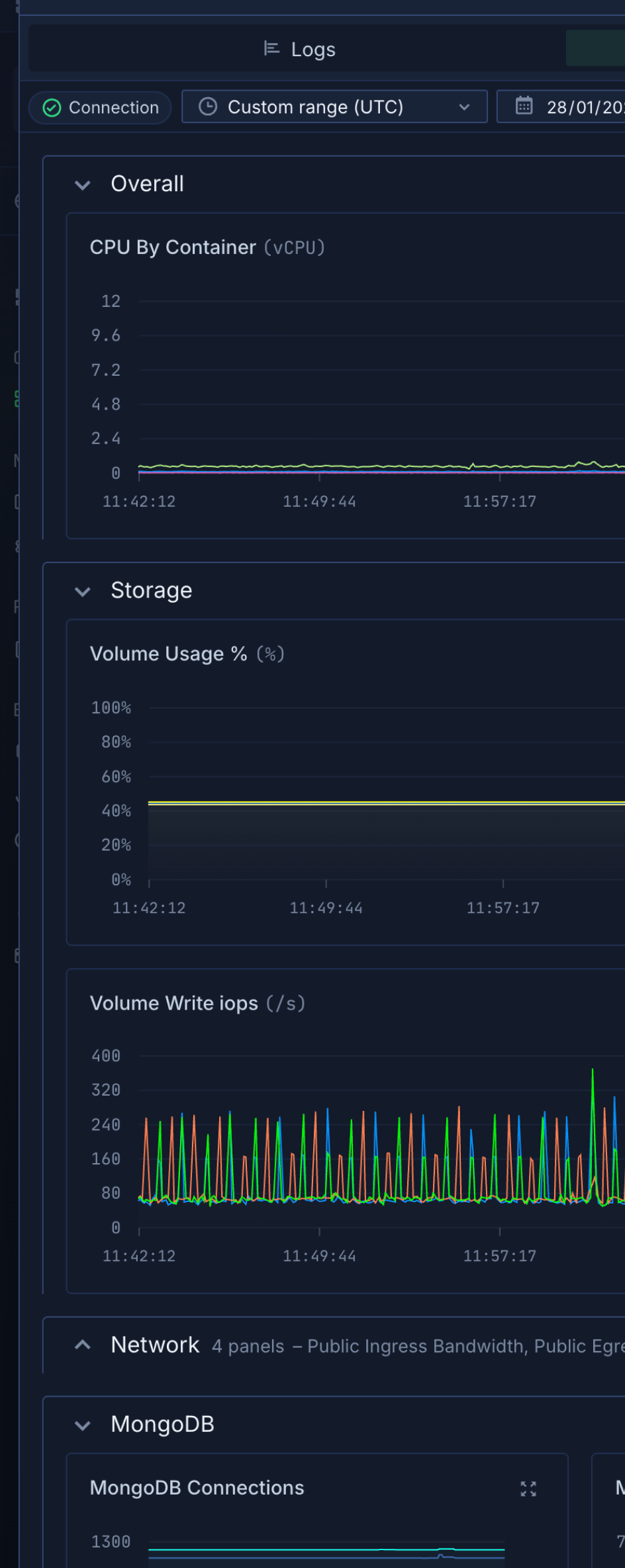Image resolution: width=625 pixels, height=1568 pixels.
Task: Open the Custom range (UTC) dropdown arrow
Action: pos(464,107)
